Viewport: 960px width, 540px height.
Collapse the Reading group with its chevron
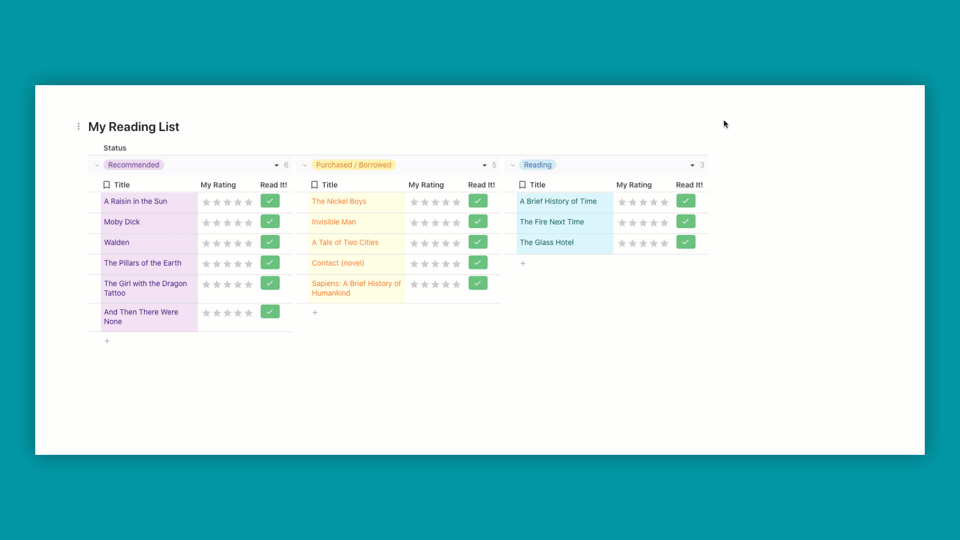click(512, 165)
